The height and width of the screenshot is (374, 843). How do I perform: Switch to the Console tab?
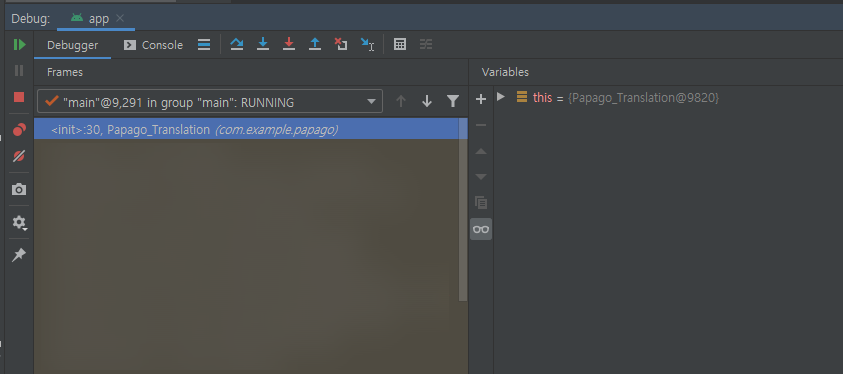(154, 45)
